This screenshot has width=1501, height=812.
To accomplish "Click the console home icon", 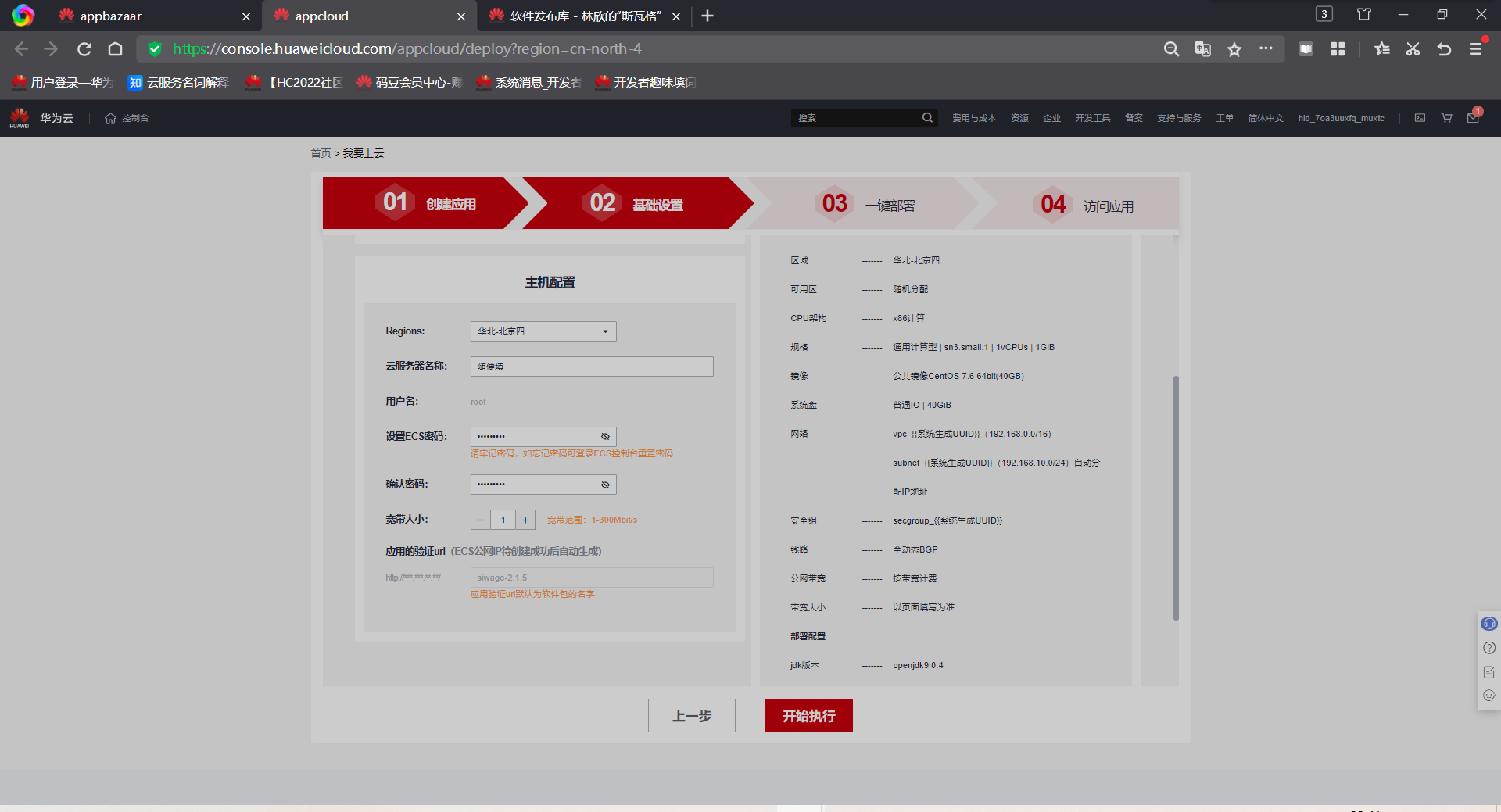I will coord(110,118).
